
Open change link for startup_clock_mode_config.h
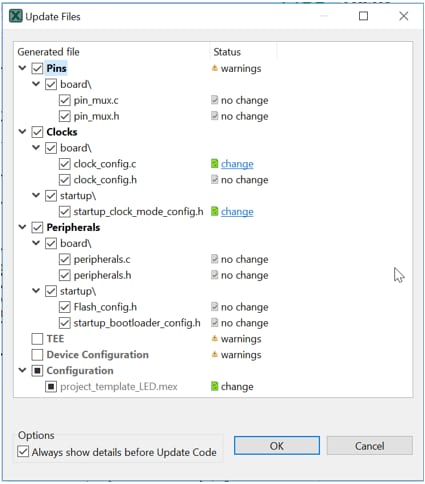pyautogui.click(x=237, y=212)
